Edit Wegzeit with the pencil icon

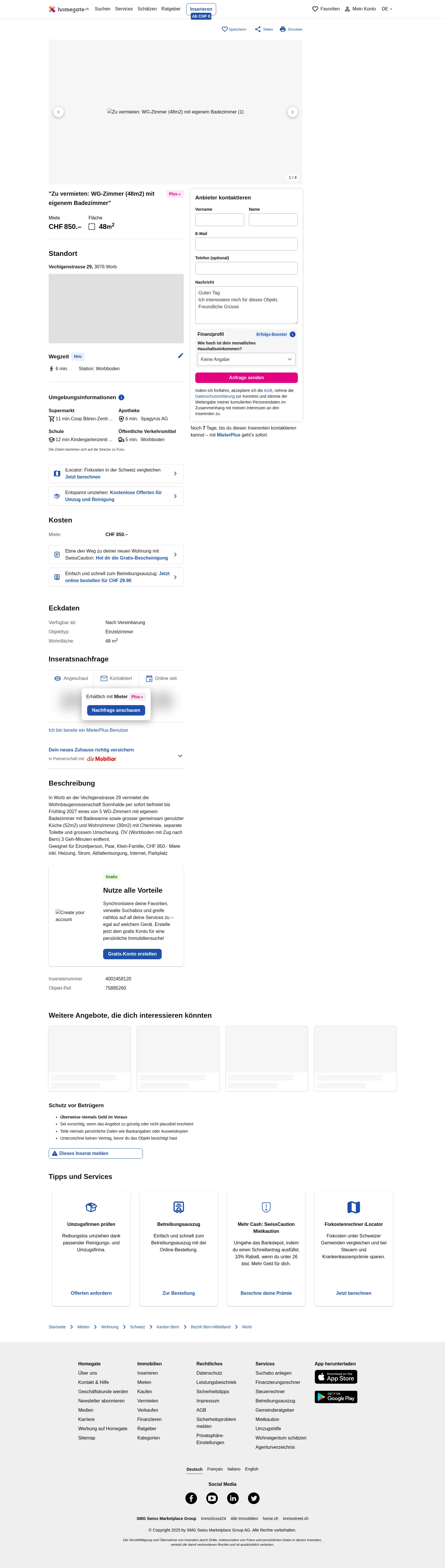pos(180,355)
